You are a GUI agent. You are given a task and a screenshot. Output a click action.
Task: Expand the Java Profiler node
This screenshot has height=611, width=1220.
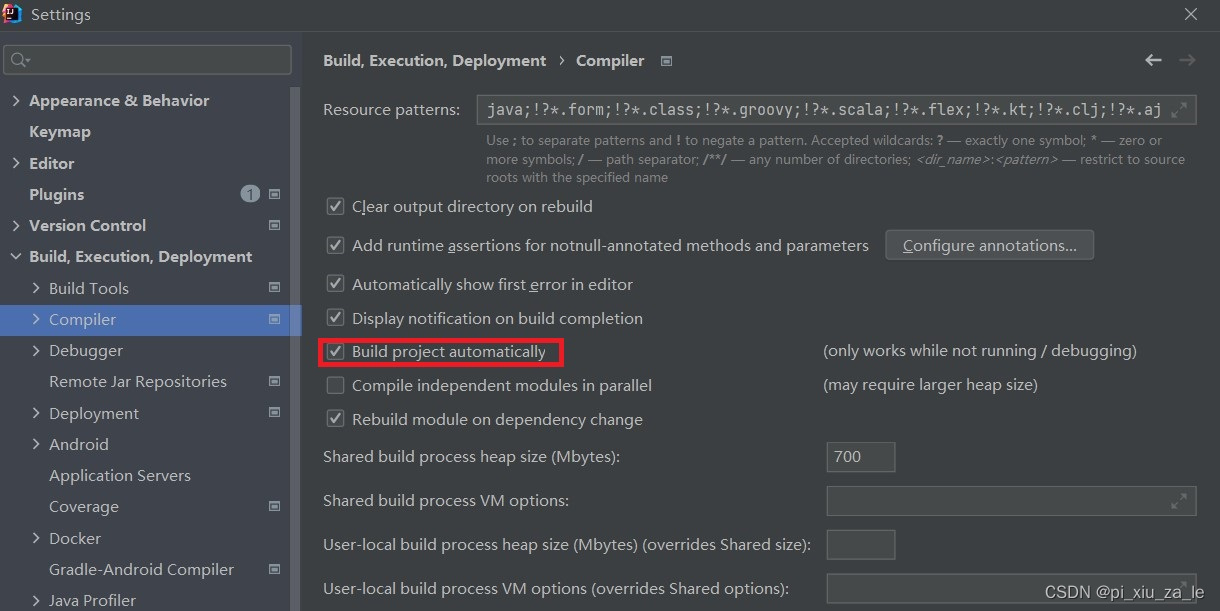[x=36, y=601]
